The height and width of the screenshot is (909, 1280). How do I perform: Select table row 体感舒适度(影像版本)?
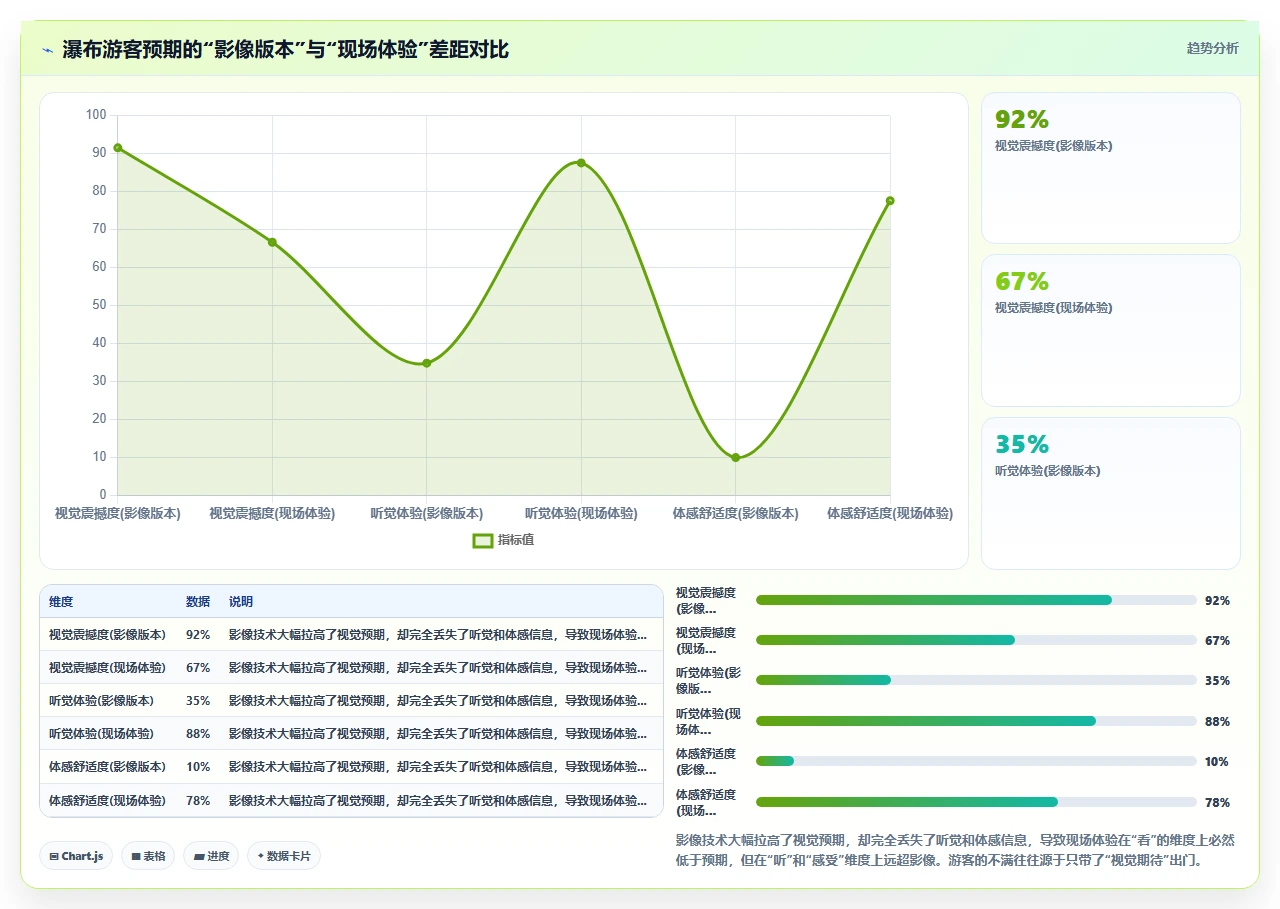[x=351, y=766]
